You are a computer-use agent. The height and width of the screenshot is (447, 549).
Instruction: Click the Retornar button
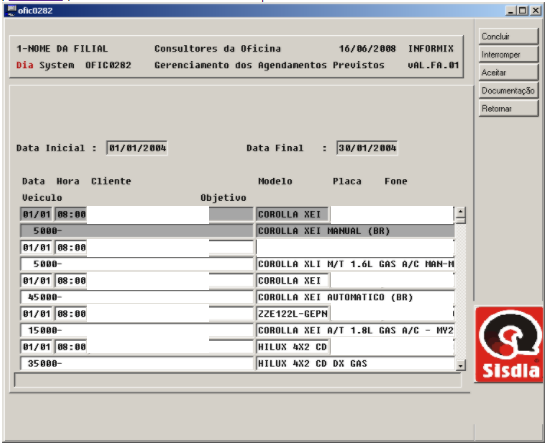(x=508, y=109)
